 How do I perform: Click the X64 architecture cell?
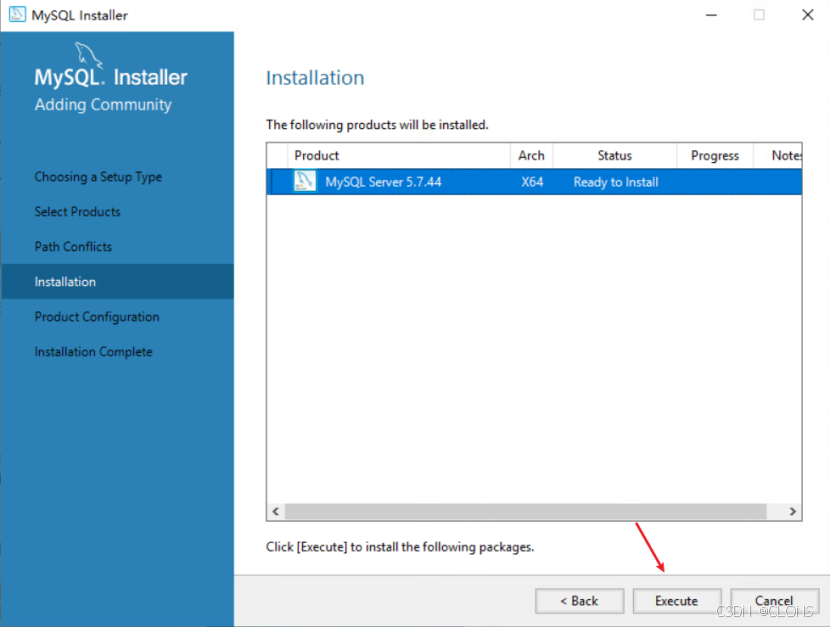click(532, 182)
